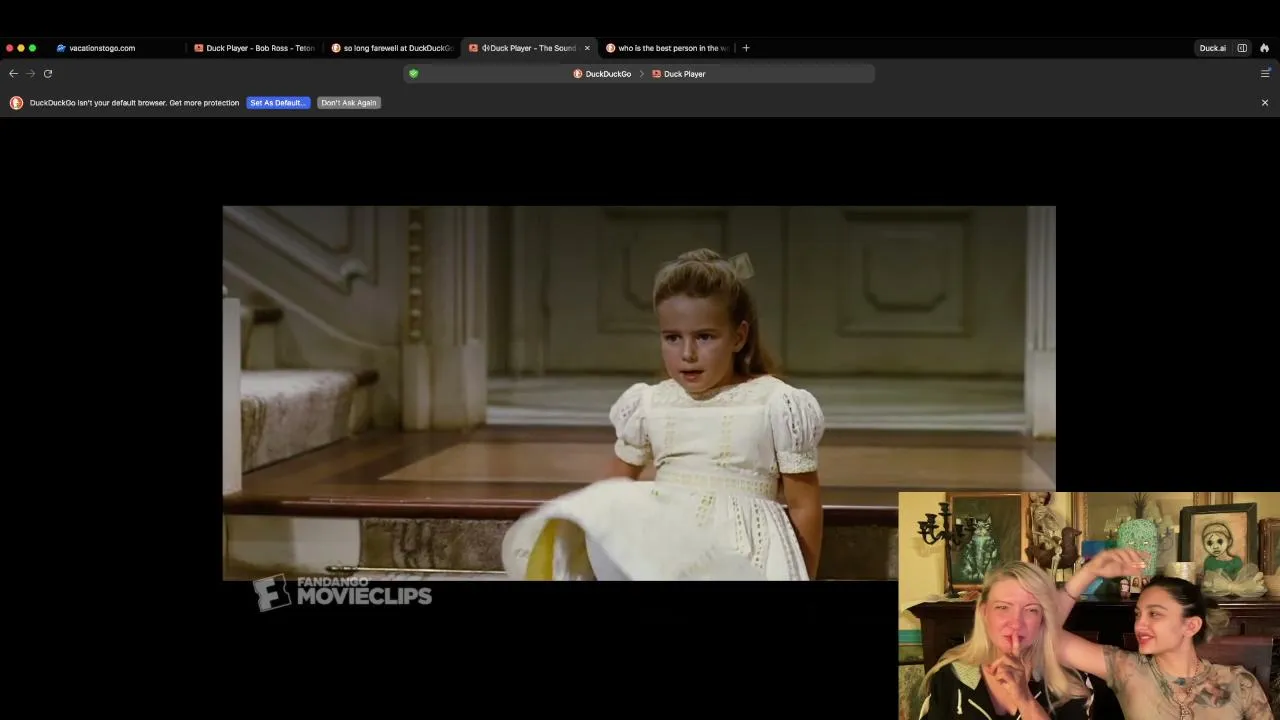1280x720 pixels.
Task: Click the Bob Ross tab Duck Player icon
Action: pyautogui.click(x=199, y=48)
